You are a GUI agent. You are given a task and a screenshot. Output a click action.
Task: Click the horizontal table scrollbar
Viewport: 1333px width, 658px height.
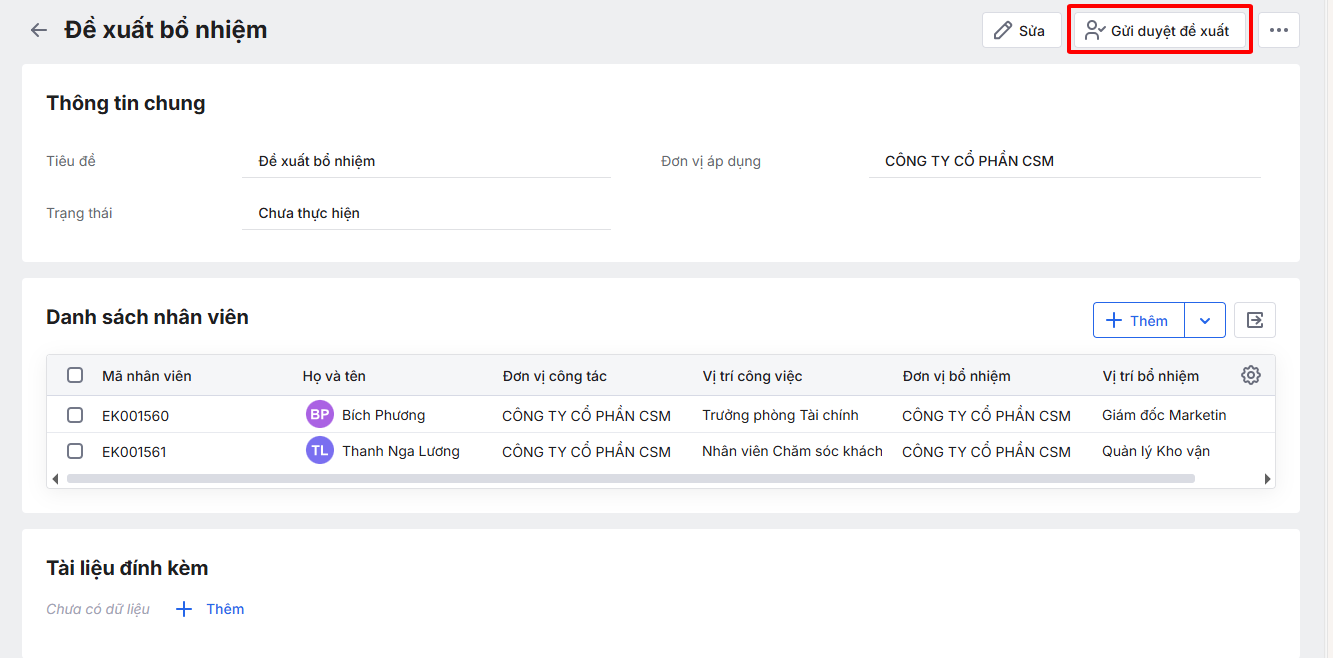tap(630, 479)
